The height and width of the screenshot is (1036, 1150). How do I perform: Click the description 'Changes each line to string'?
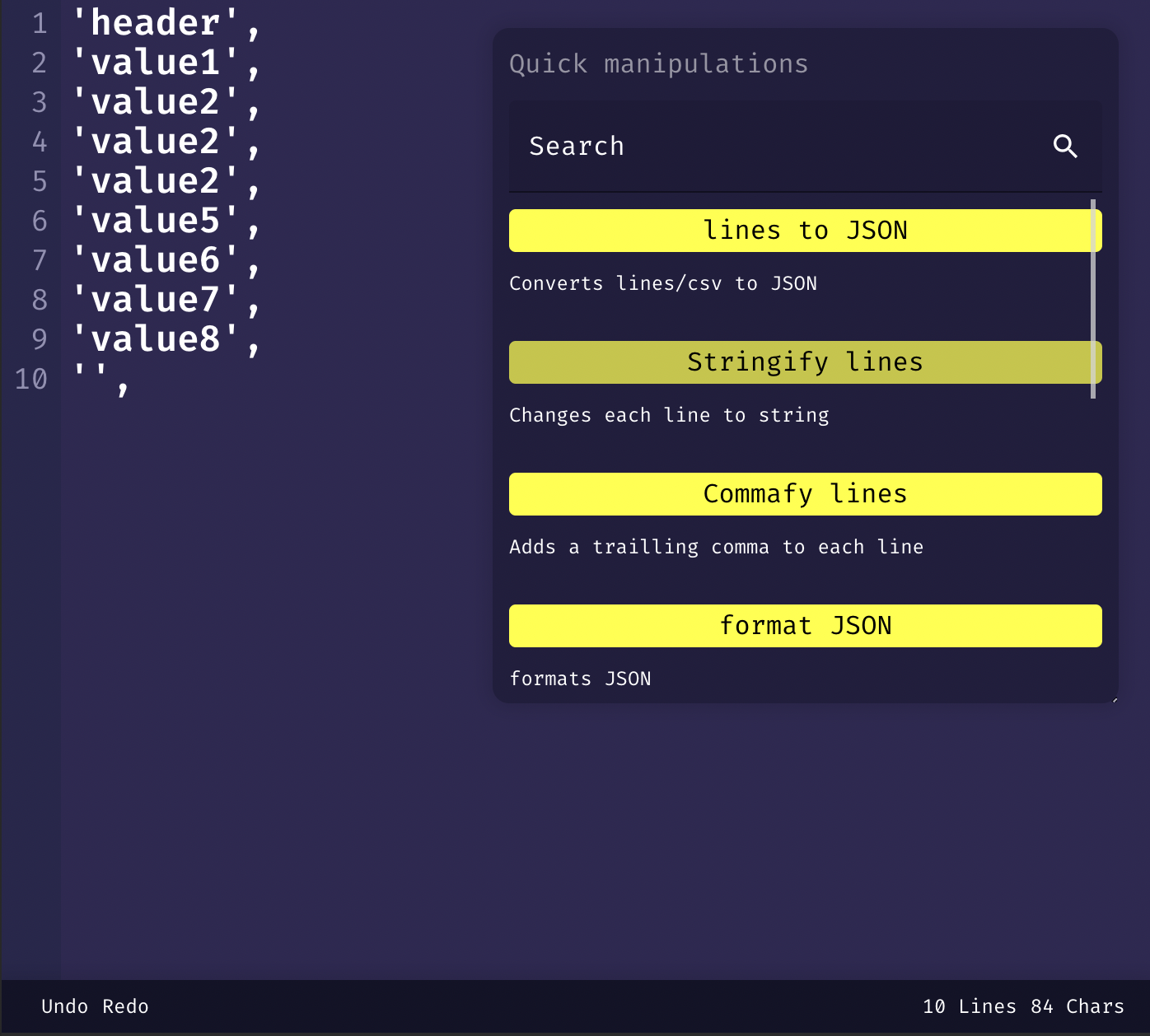[670, 415]
